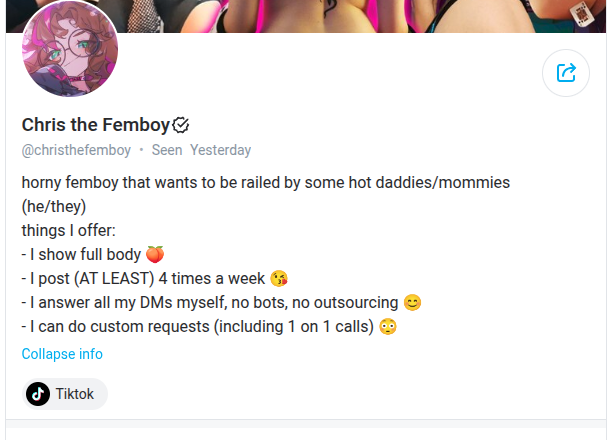Click the 'custom requests' bio line
Image resolution: width=609 pixels, height=440 pixels.
209,327
